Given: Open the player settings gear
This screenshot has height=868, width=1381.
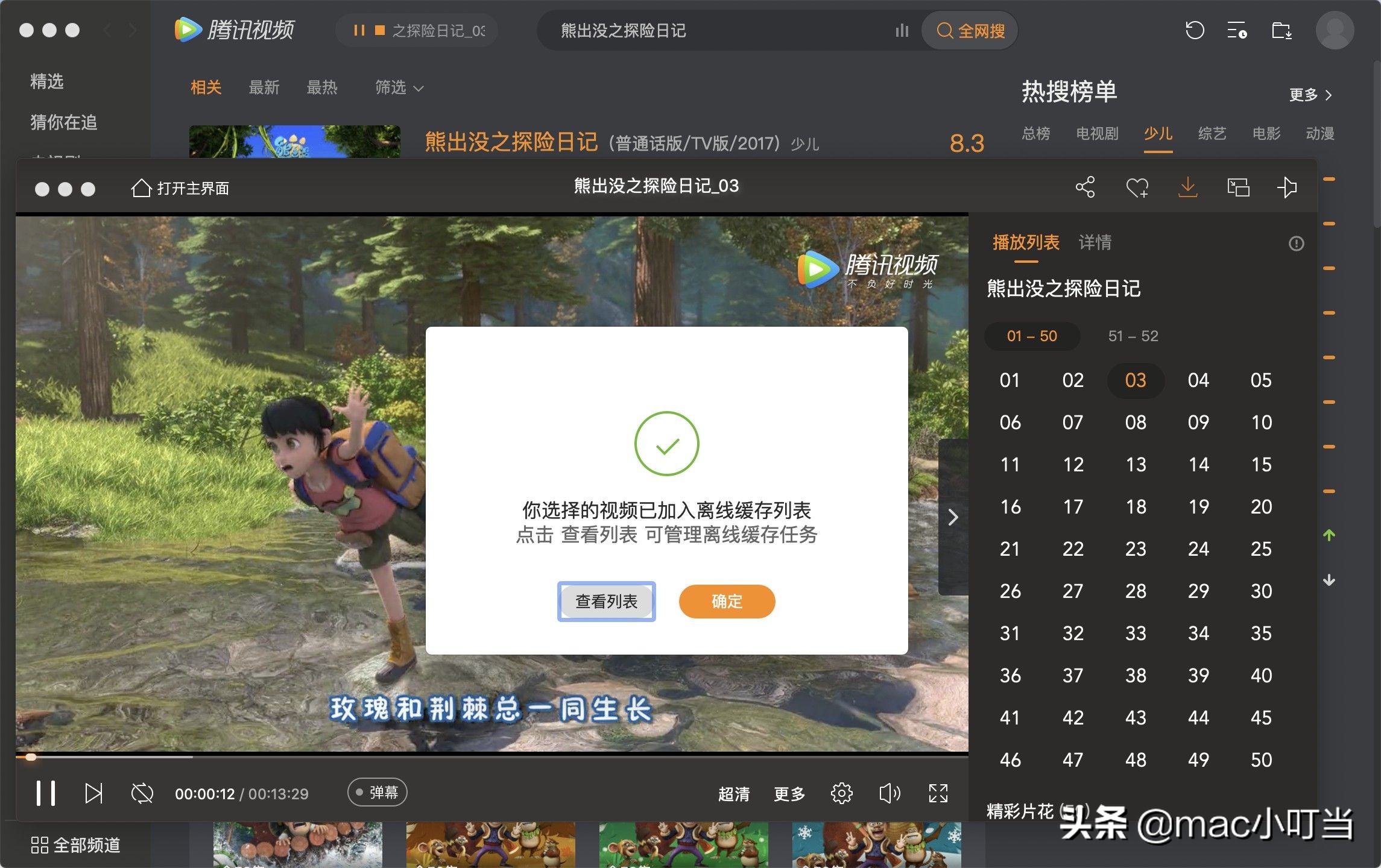Looking at the screenshot, I should (x=841, y=794).
